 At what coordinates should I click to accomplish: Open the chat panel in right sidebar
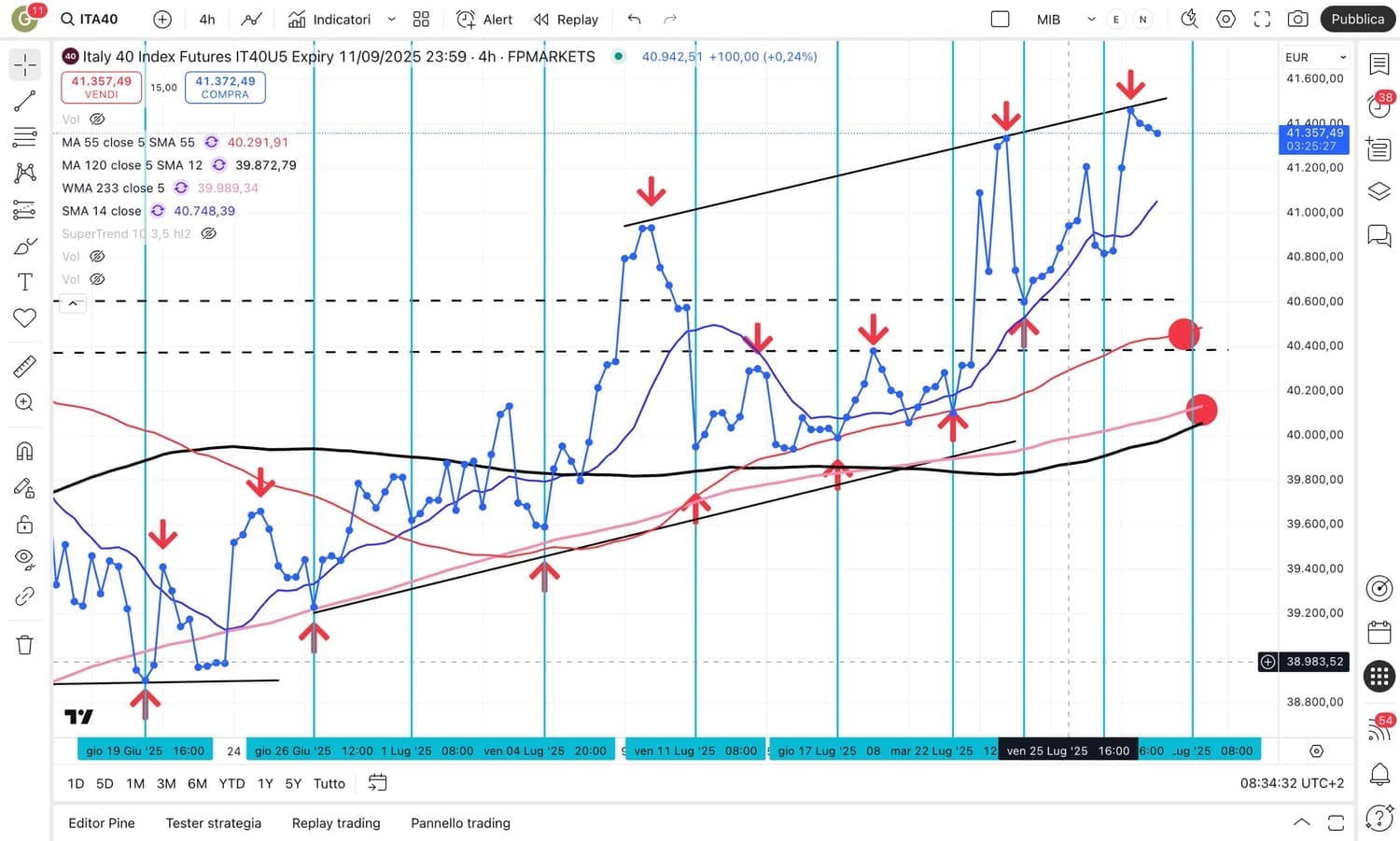tap(1379, 234)
